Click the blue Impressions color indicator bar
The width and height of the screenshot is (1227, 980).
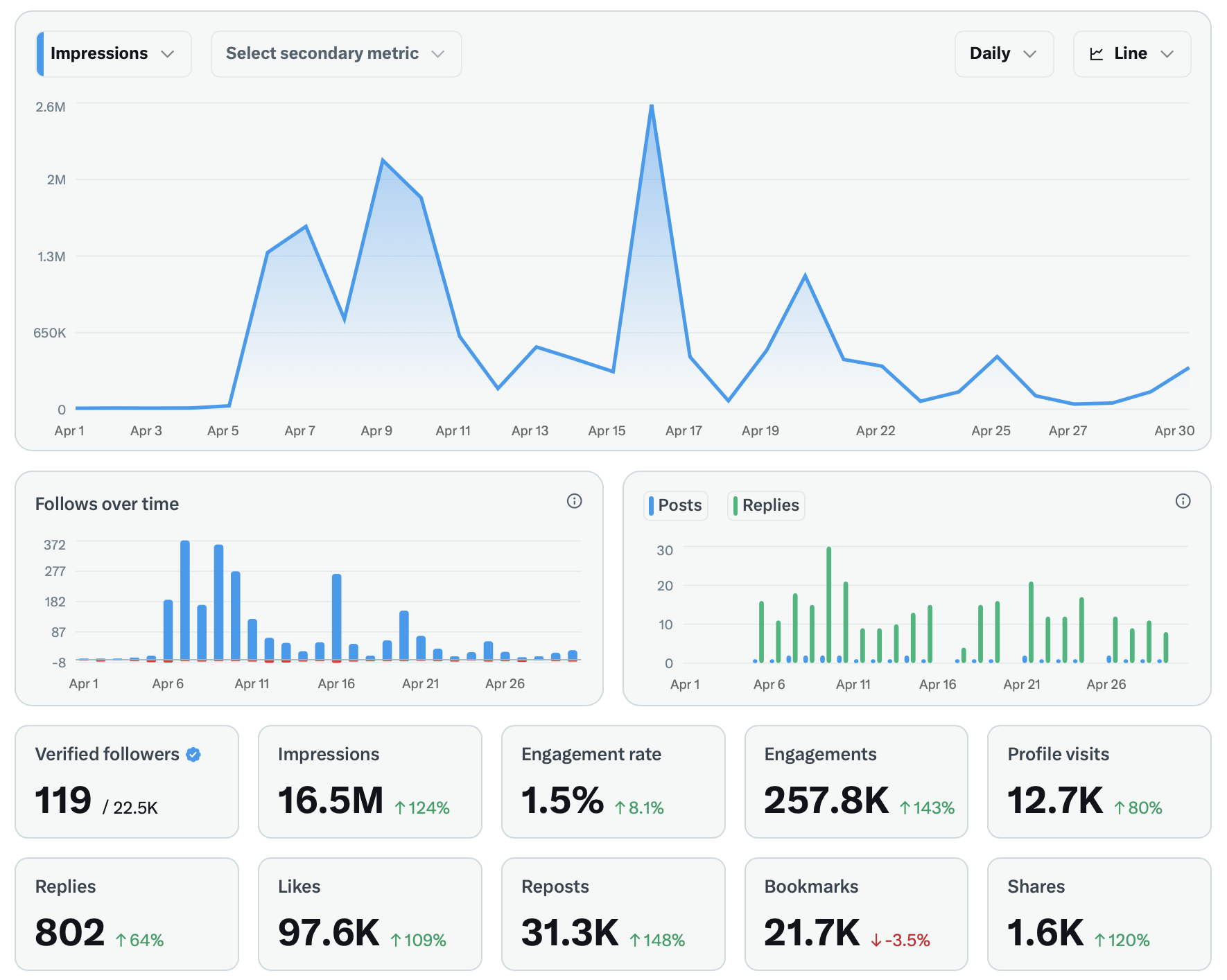coord(40,54)
